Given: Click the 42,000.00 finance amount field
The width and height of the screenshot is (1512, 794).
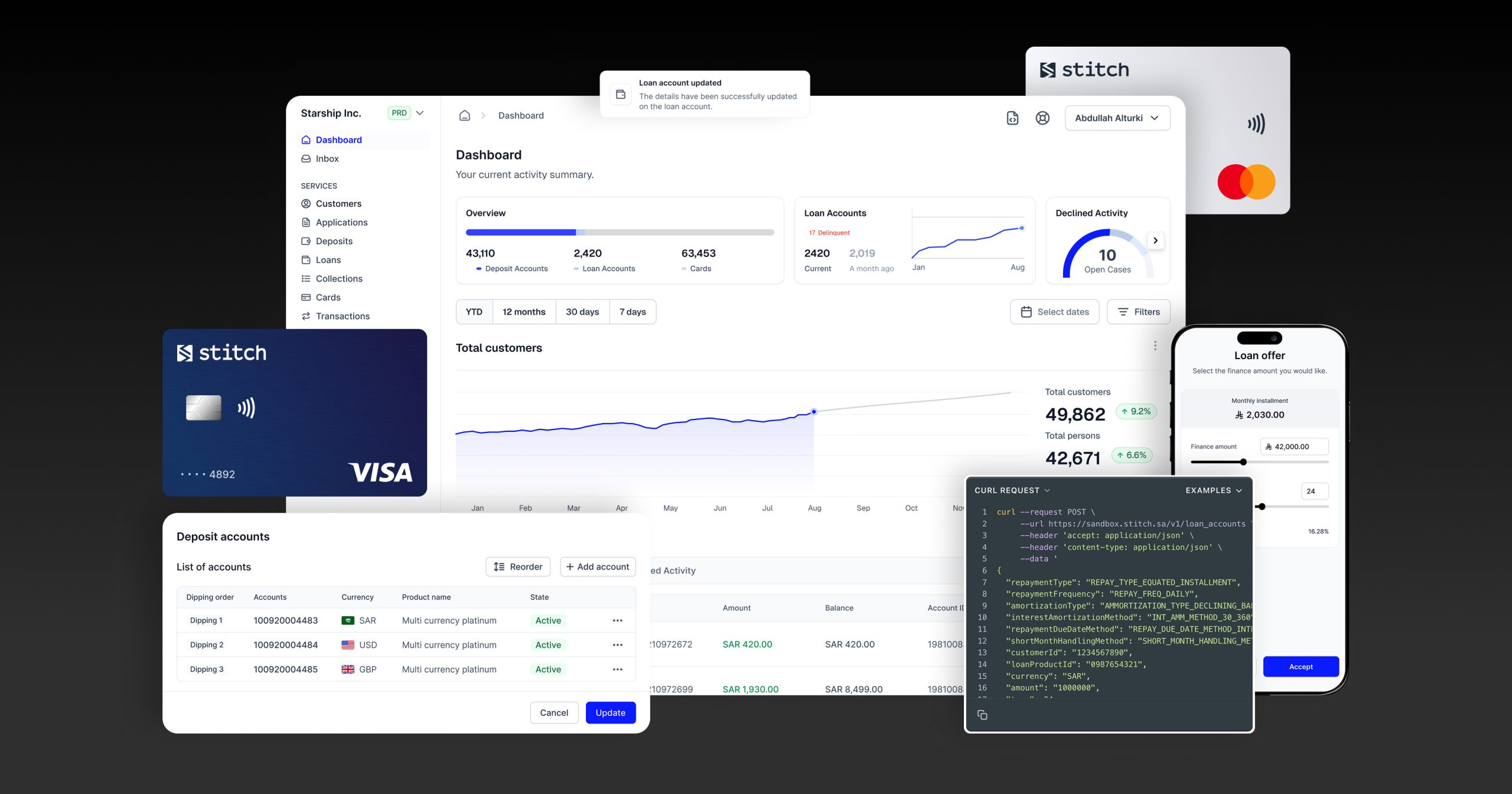Looking at the screenshot, I should 1294,447.
